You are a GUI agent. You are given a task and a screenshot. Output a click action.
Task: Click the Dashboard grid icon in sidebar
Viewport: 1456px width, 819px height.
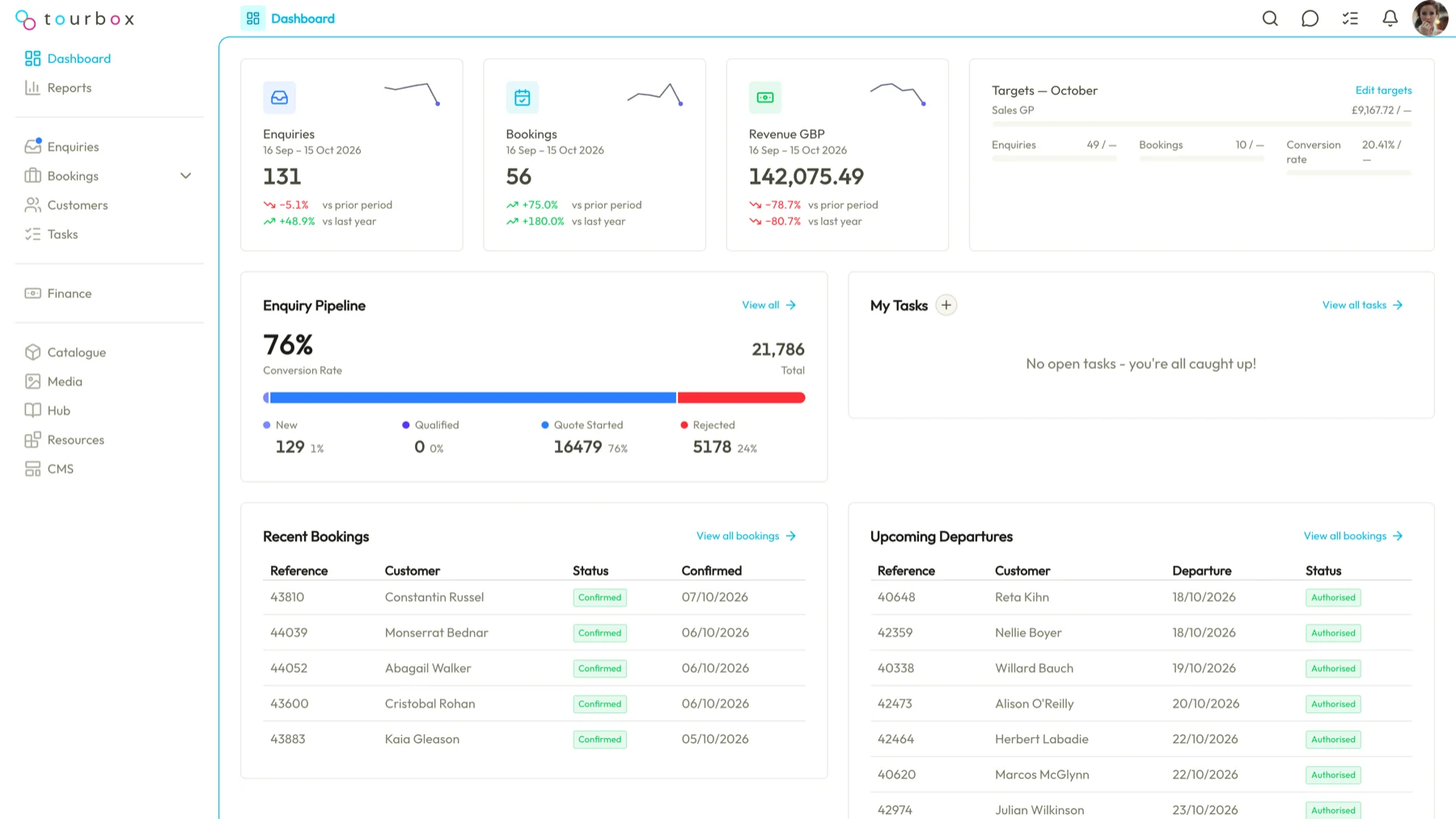pyautogui.click(x=32, y=58)
